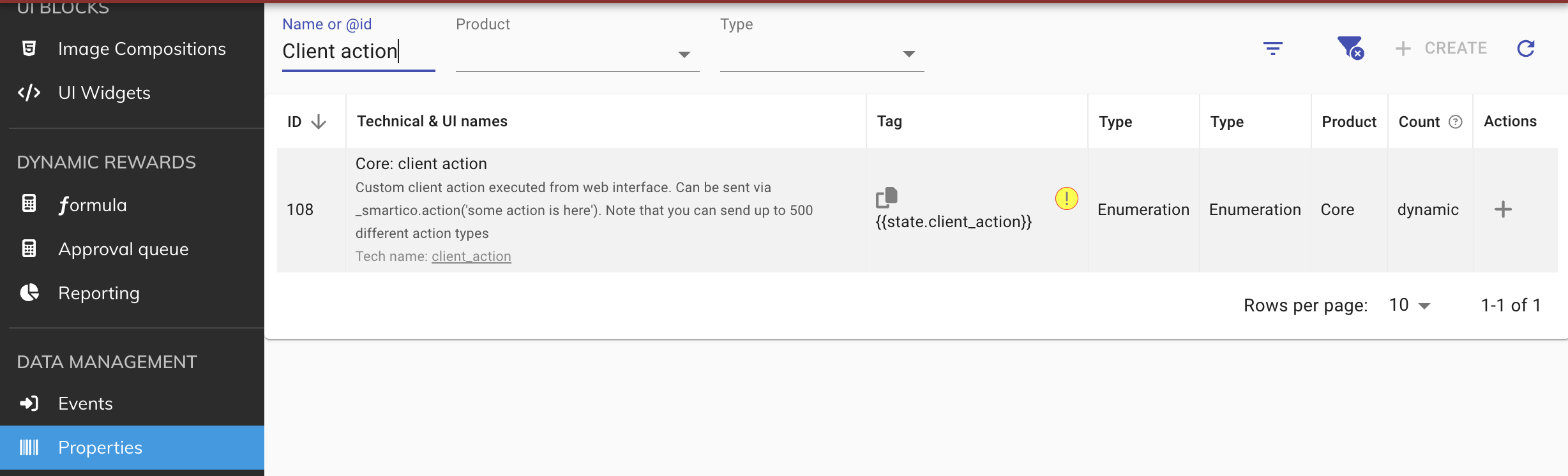Click the filter list icon
The width and height of the screenshot is (1568, 476).
pyautogui.click(x=1272, y=48)
